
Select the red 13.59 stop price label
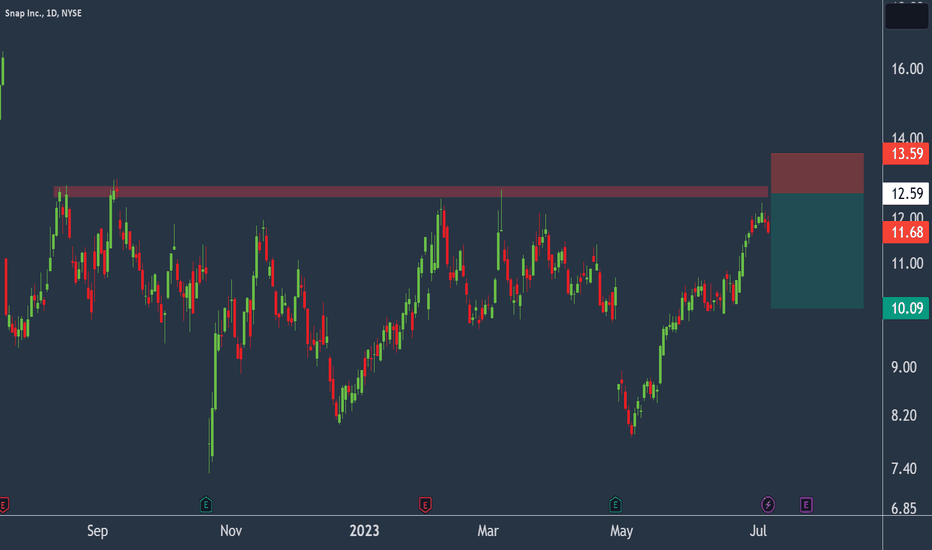click(x=906, y=154)
